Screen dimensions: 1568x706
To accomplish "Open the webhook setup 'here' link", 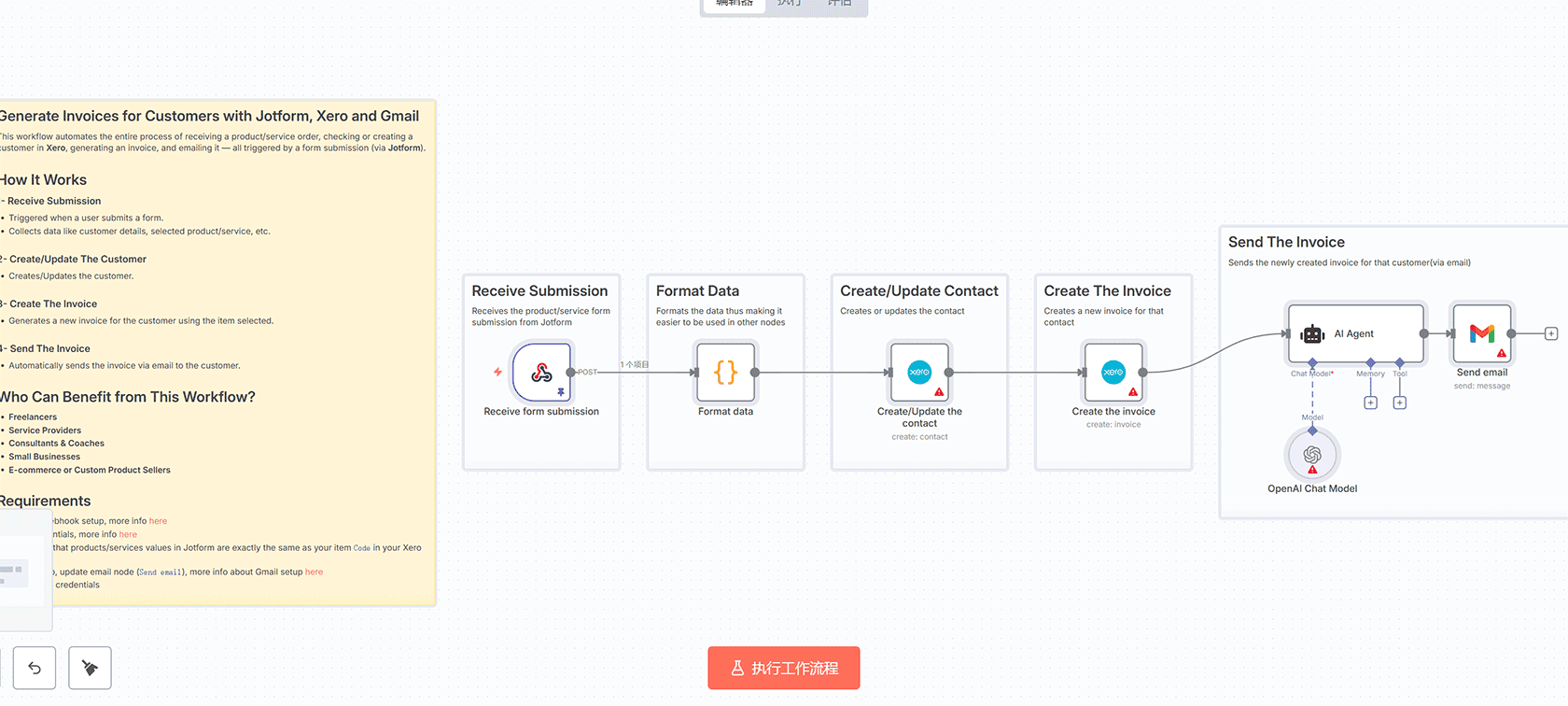I will (x=158, y=521).
